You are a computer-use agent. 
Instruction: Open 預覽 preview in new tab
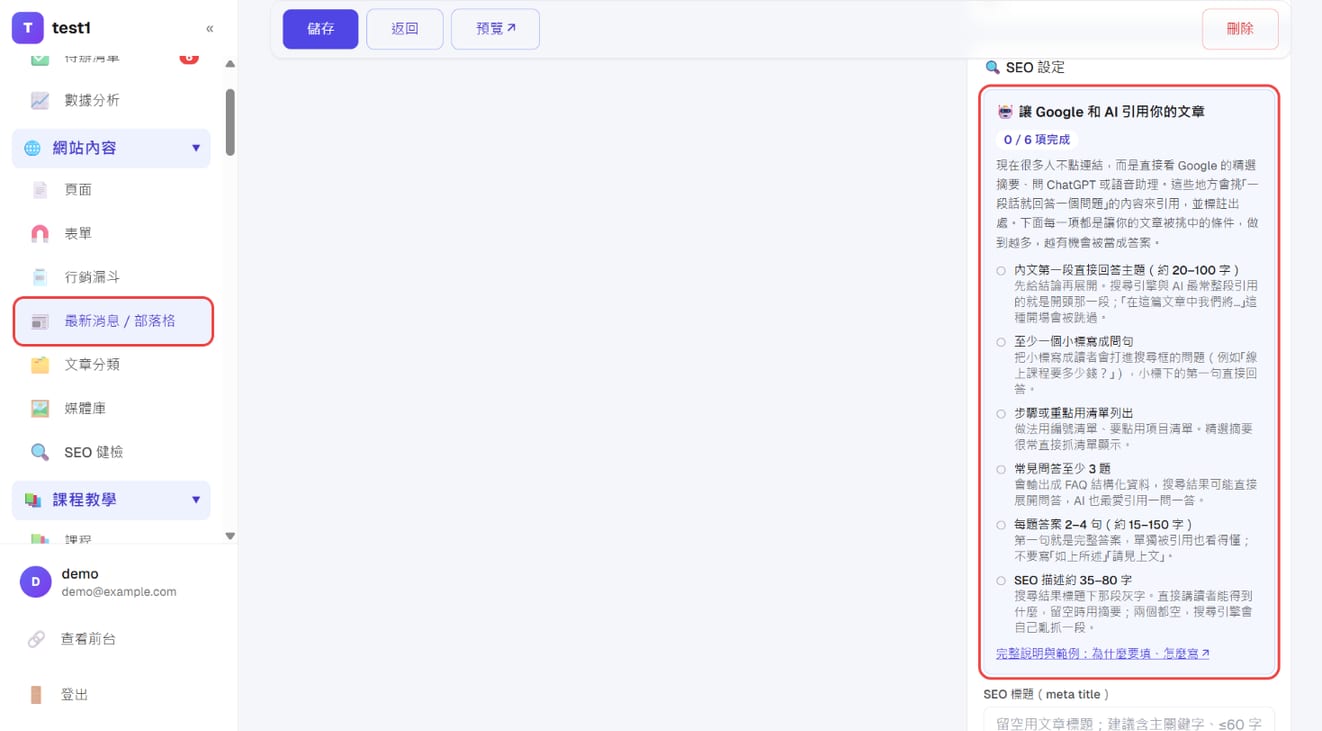click(496, 29)
